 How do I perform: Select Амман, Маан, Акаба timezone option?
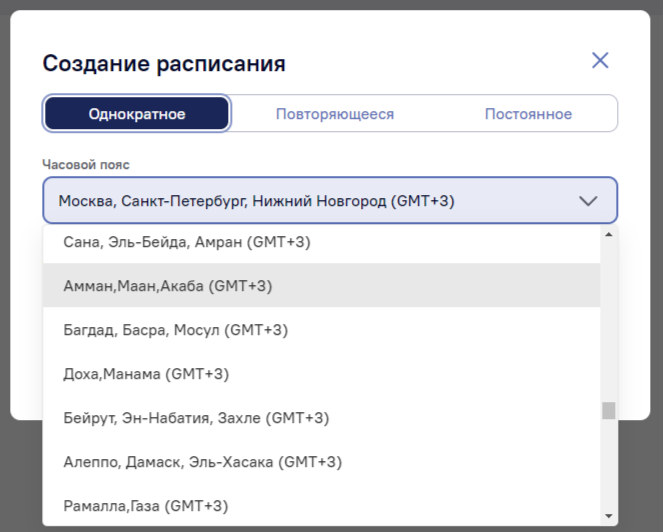click(x=167, y=286)
